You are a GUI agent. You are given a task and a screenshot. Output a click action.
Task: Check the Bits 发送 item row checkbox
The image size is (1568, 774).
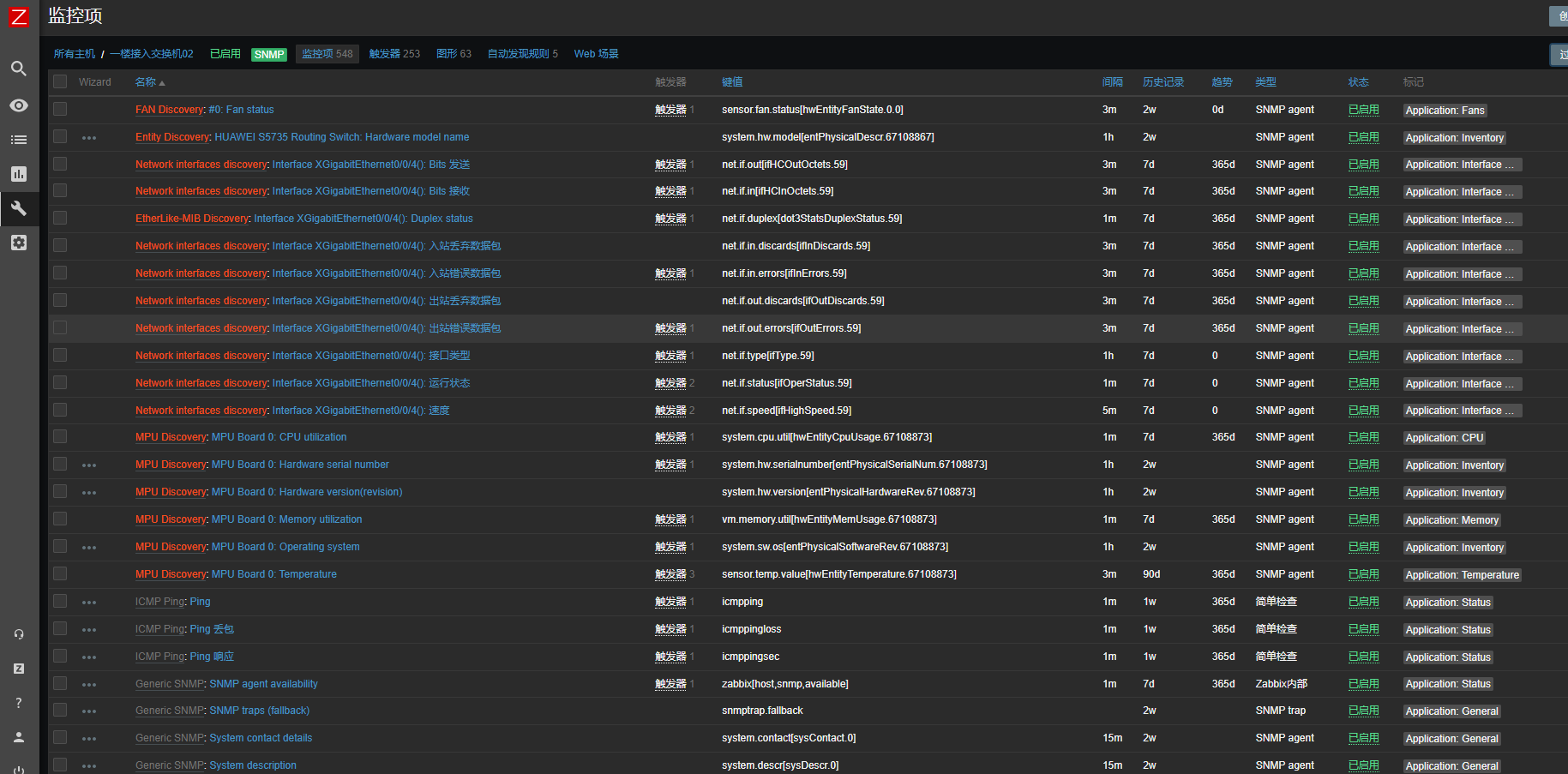[60, 164]
